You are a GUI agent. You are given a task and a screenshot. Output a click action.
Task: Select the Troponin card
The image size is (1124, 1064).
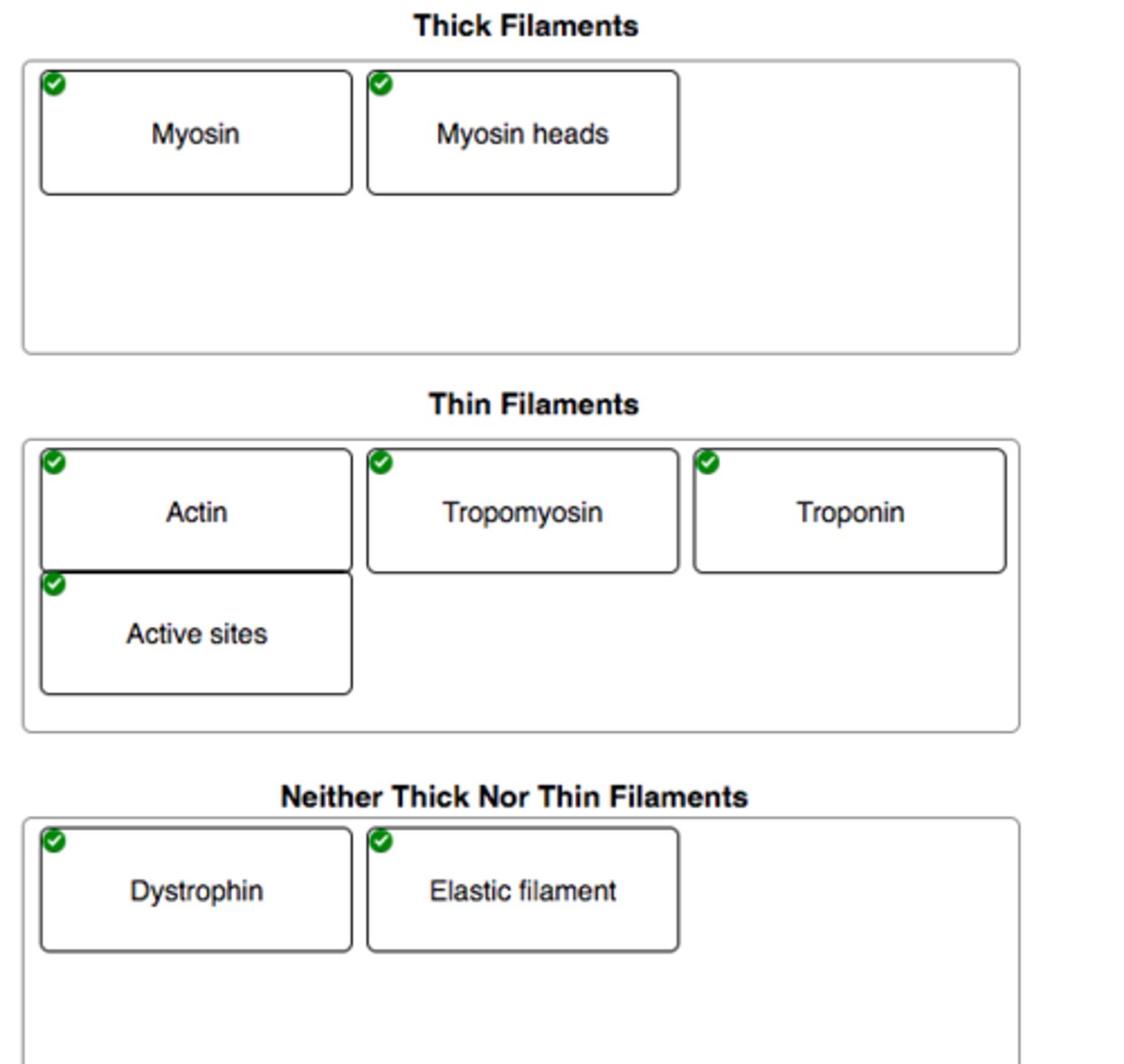tap(849, 512)
